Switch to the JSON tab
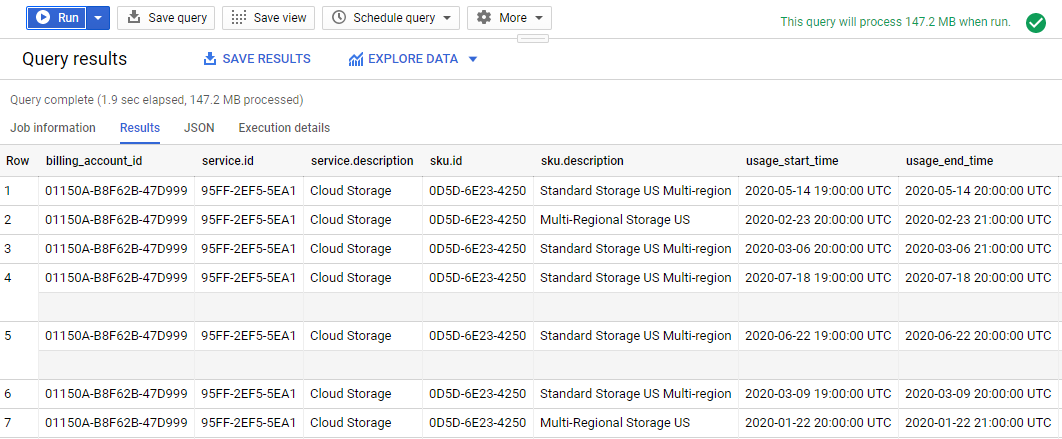 (x=199, y=127)
